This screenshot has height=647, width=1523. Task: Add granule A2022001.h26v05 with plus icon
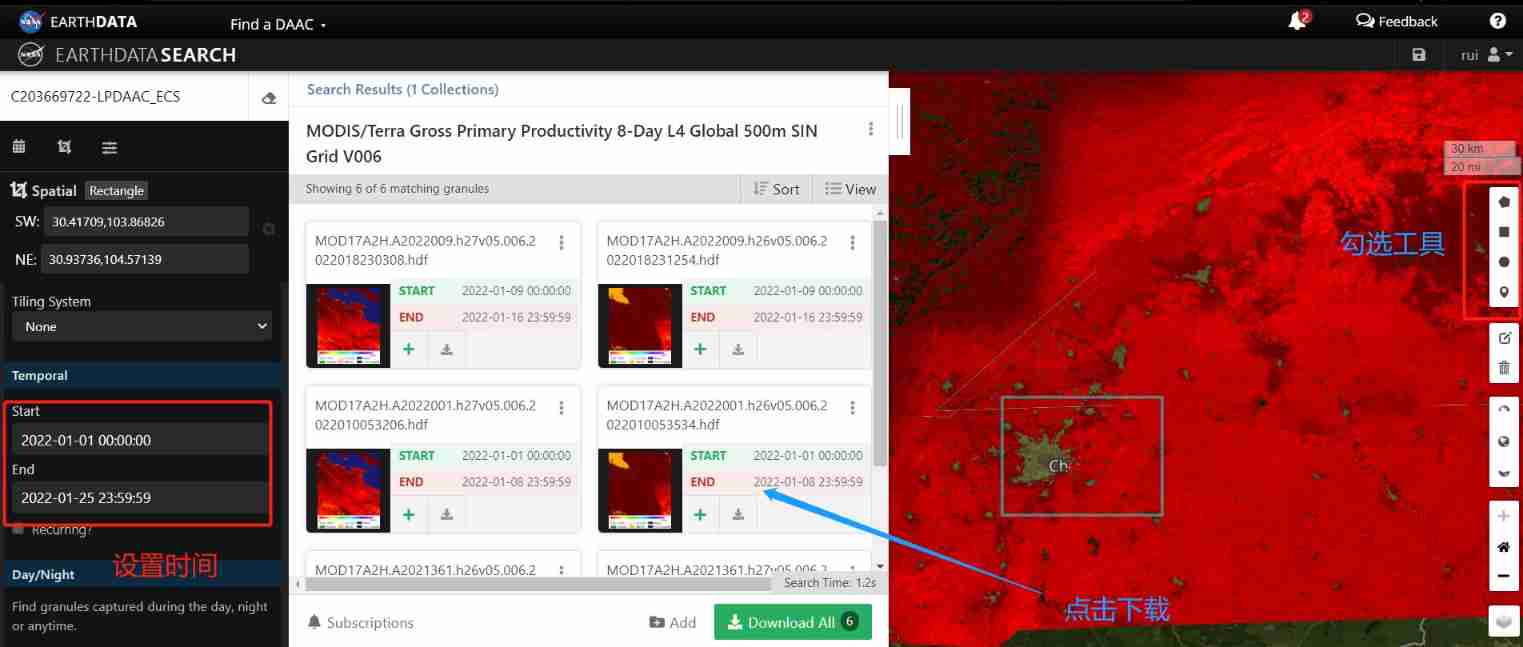(700, 514)
